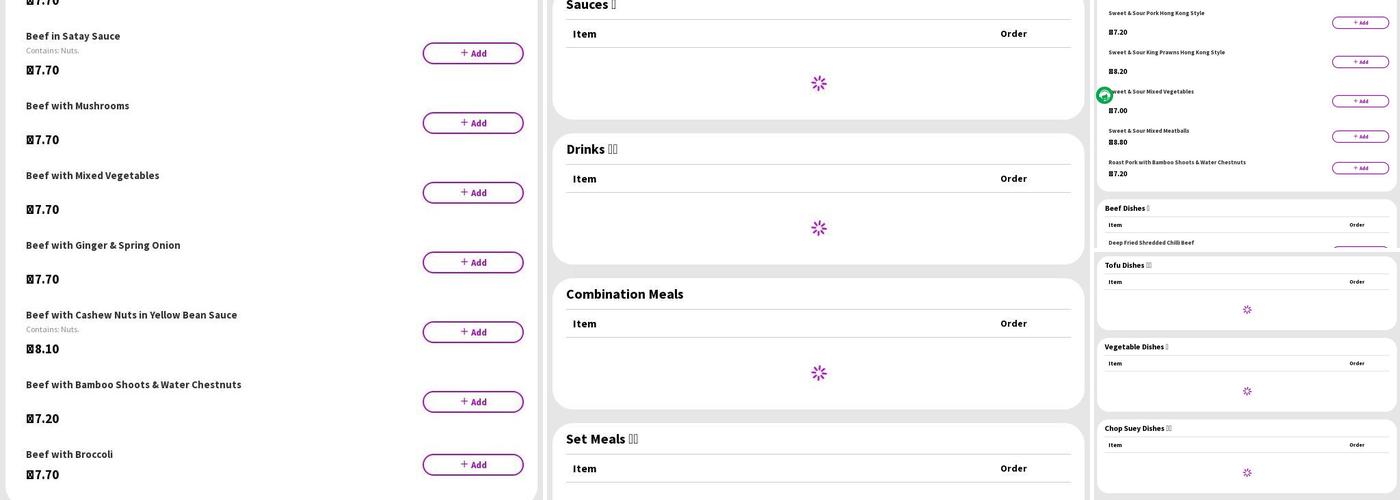This screenshot has width=1400, height=500.
Task: Add Beef in Satay Sauce to order
Action: point(472,53)
